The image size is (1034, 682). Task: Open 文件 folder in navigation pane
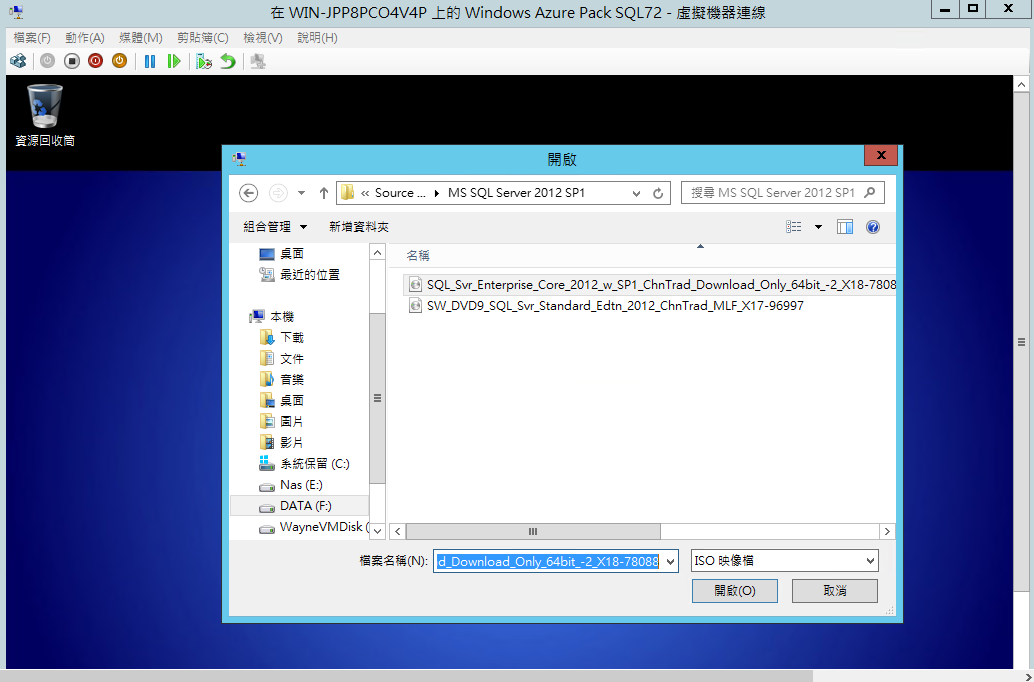coord(282,358)
